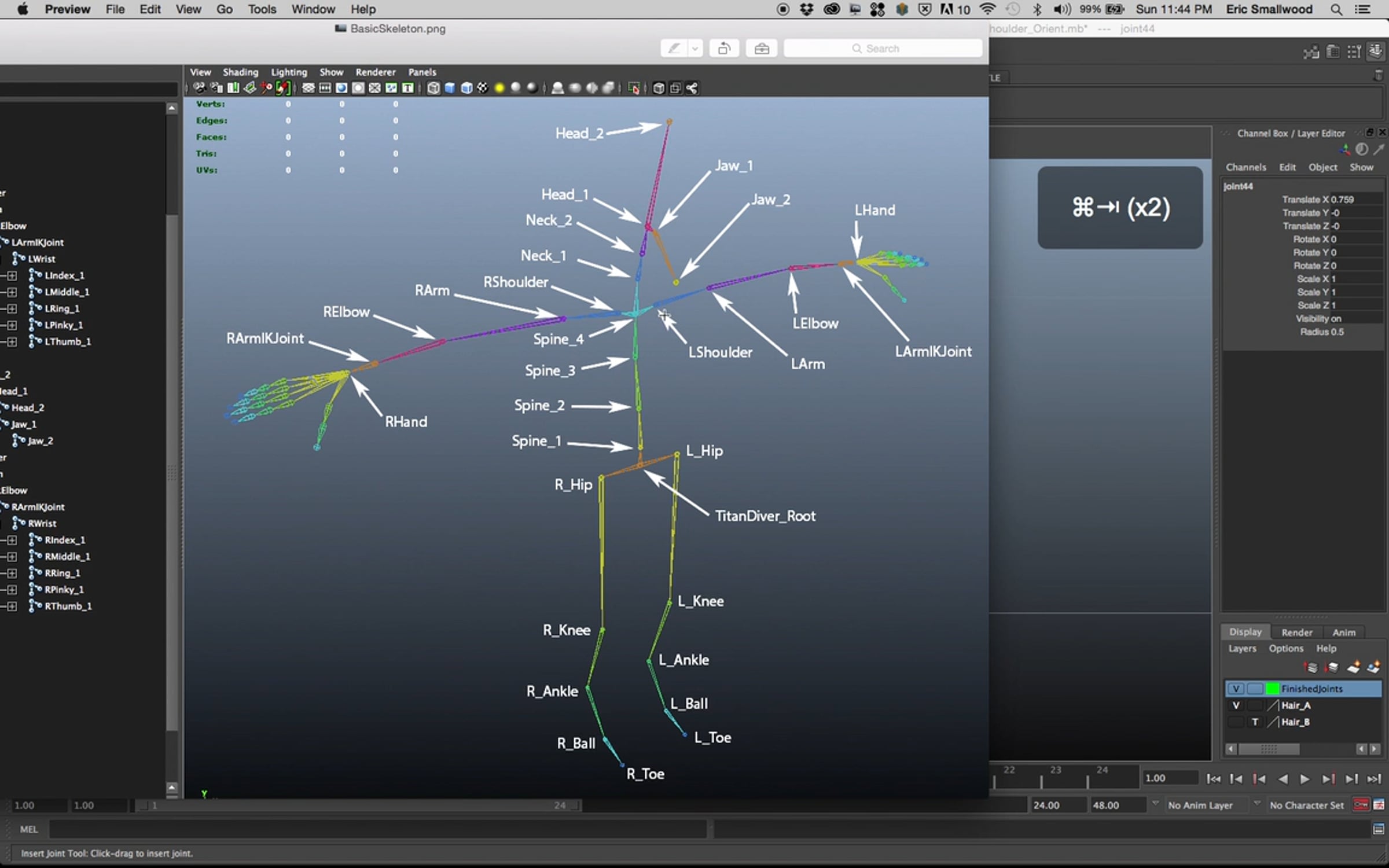Open the Shading panel menu
The image size is (1389, 868).
(240, 72)
